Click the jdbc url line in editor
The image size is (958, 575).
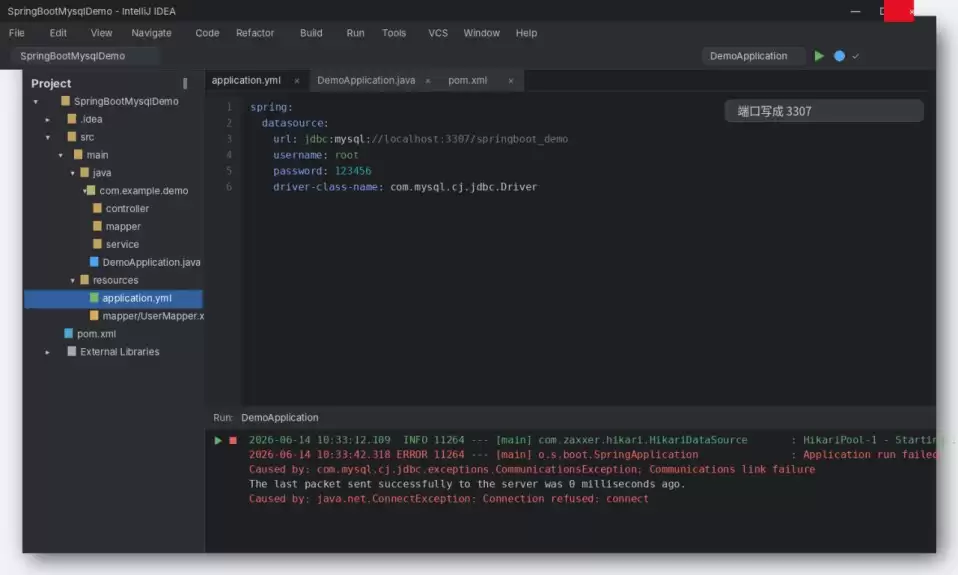click(420, 139)
